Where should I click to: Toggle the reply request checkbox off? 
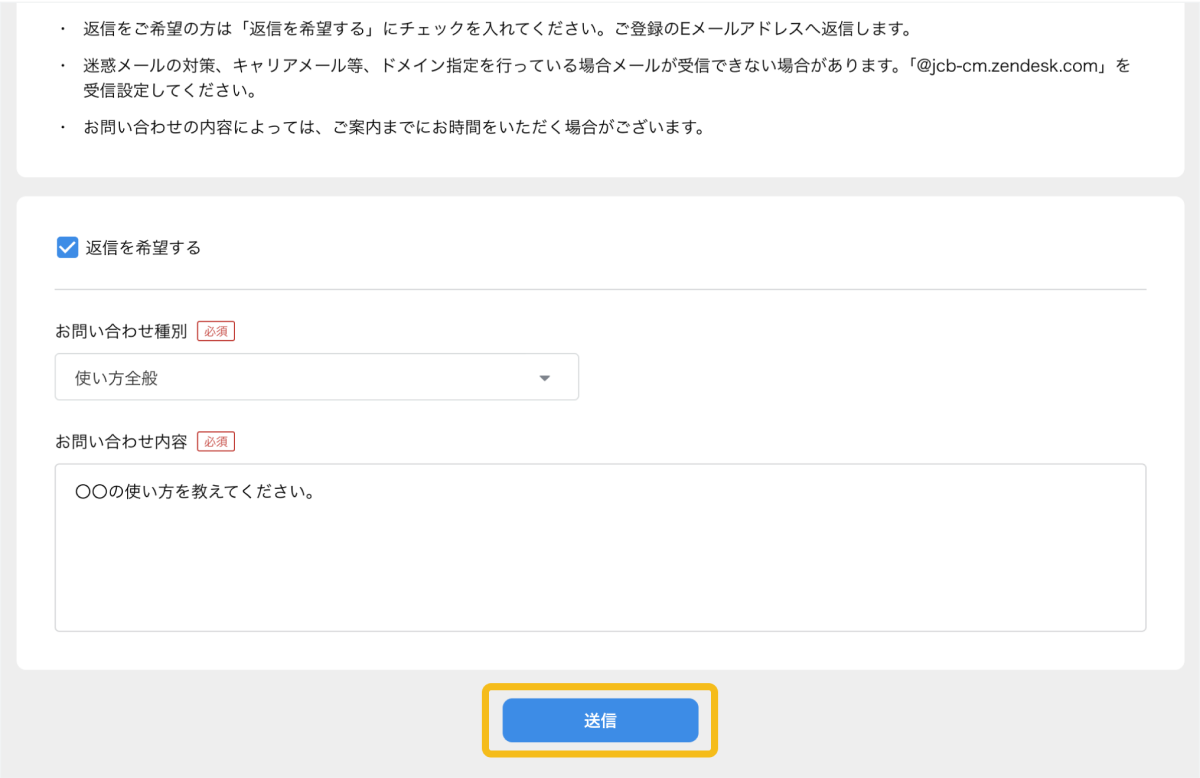[x=67, y=247]
